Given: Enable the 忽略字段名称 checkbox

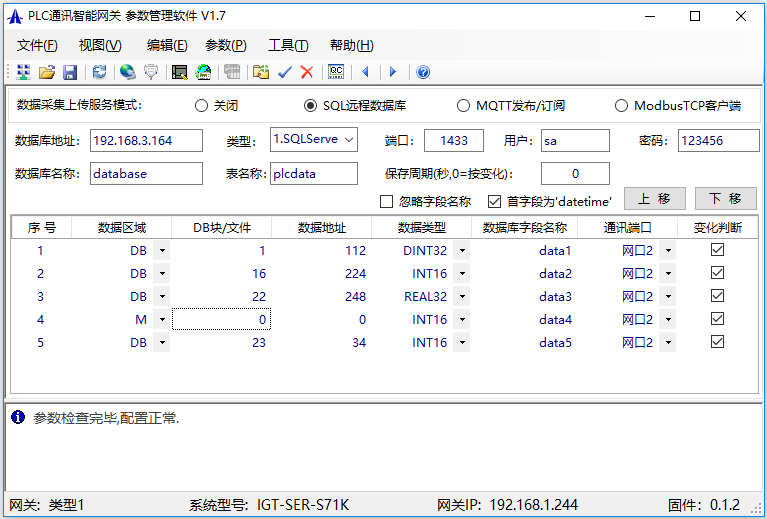Looking at the screenshot, I should pyautogui.click(x=387, y=201).
